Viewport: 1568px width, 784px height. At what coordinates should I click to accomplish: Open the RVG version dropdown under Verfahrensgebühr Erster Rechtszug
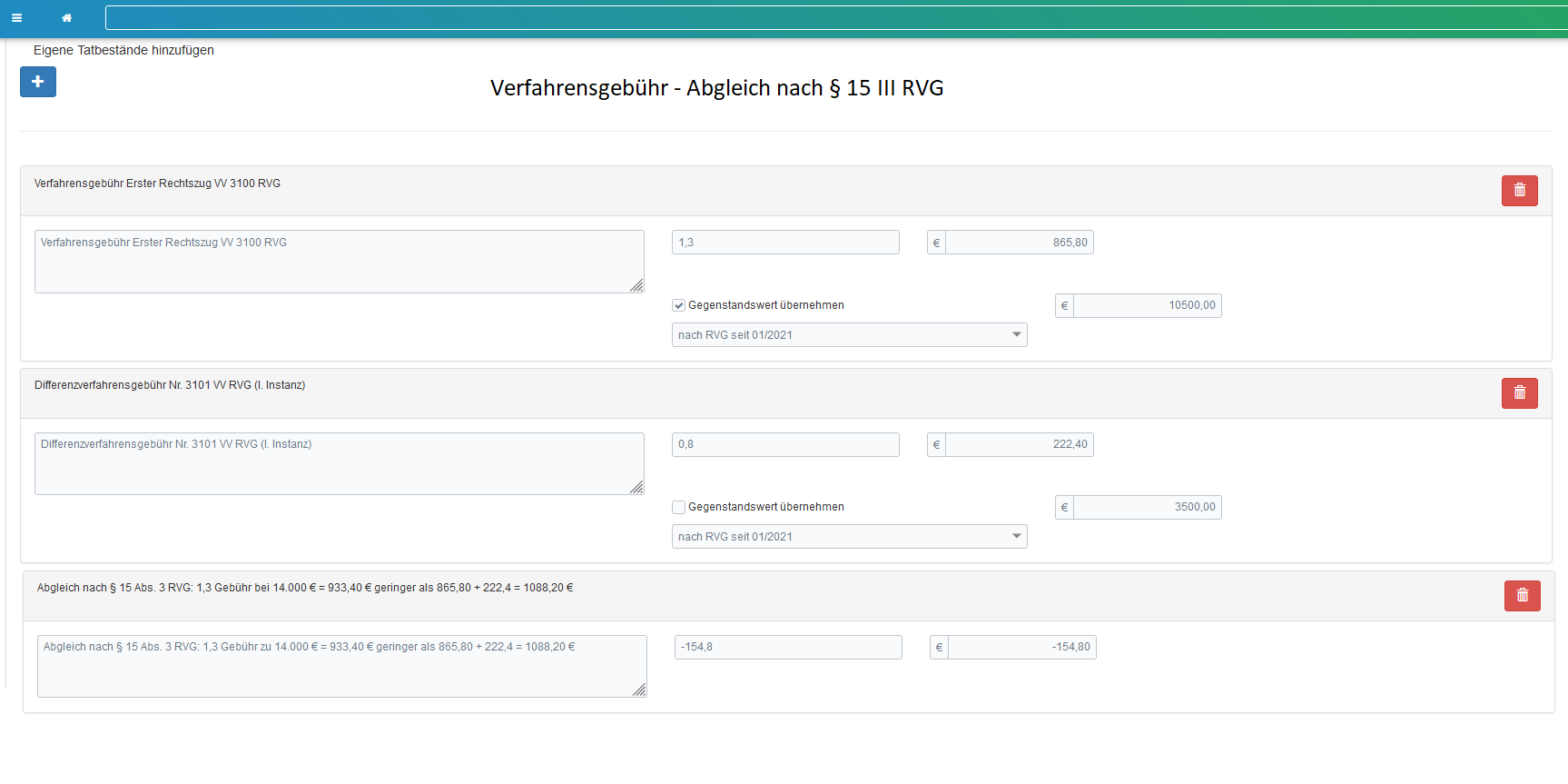[849, 335]
